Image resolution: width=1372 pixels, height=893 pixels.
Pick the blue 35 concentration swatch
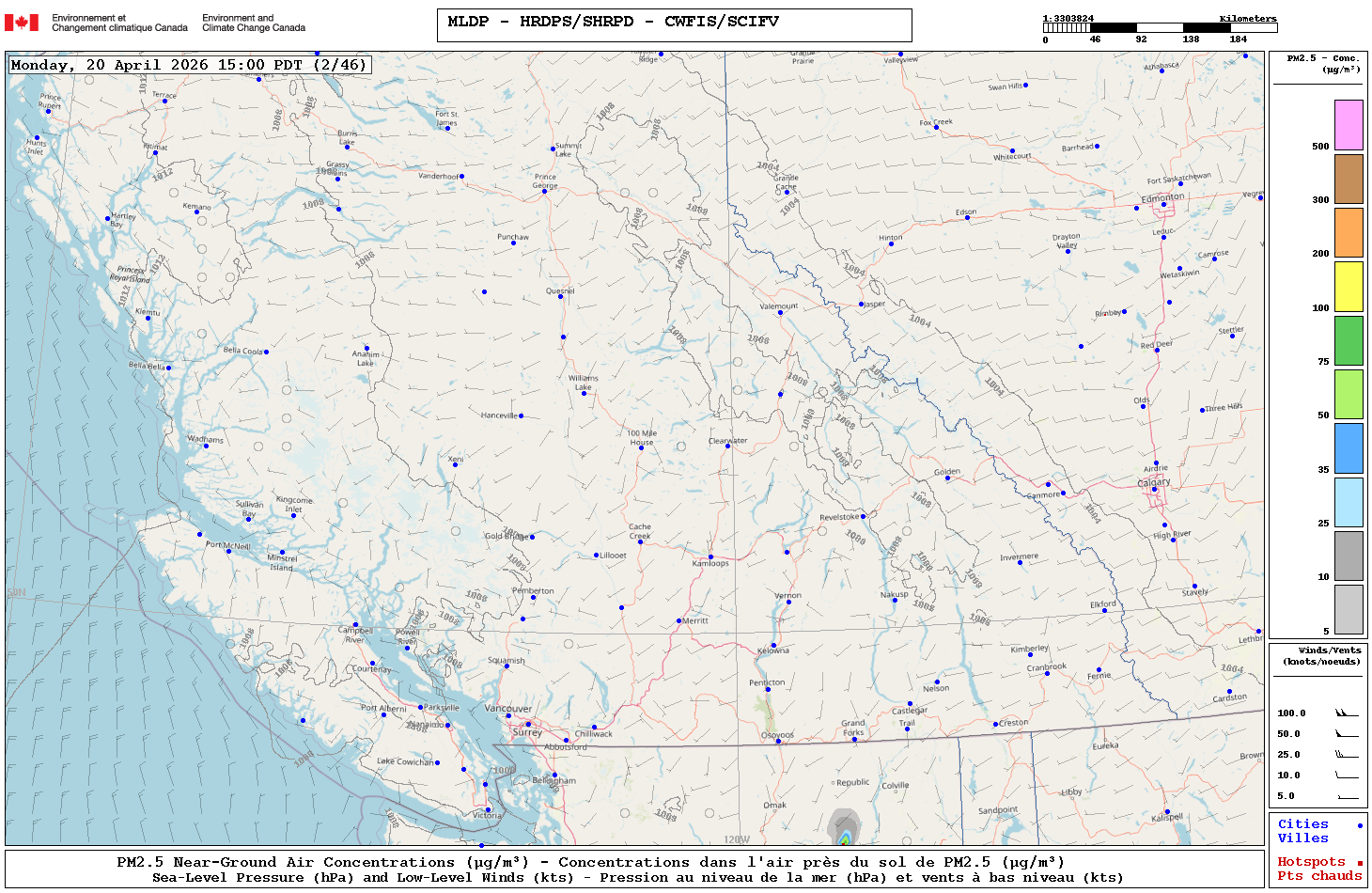[1349, 448]
